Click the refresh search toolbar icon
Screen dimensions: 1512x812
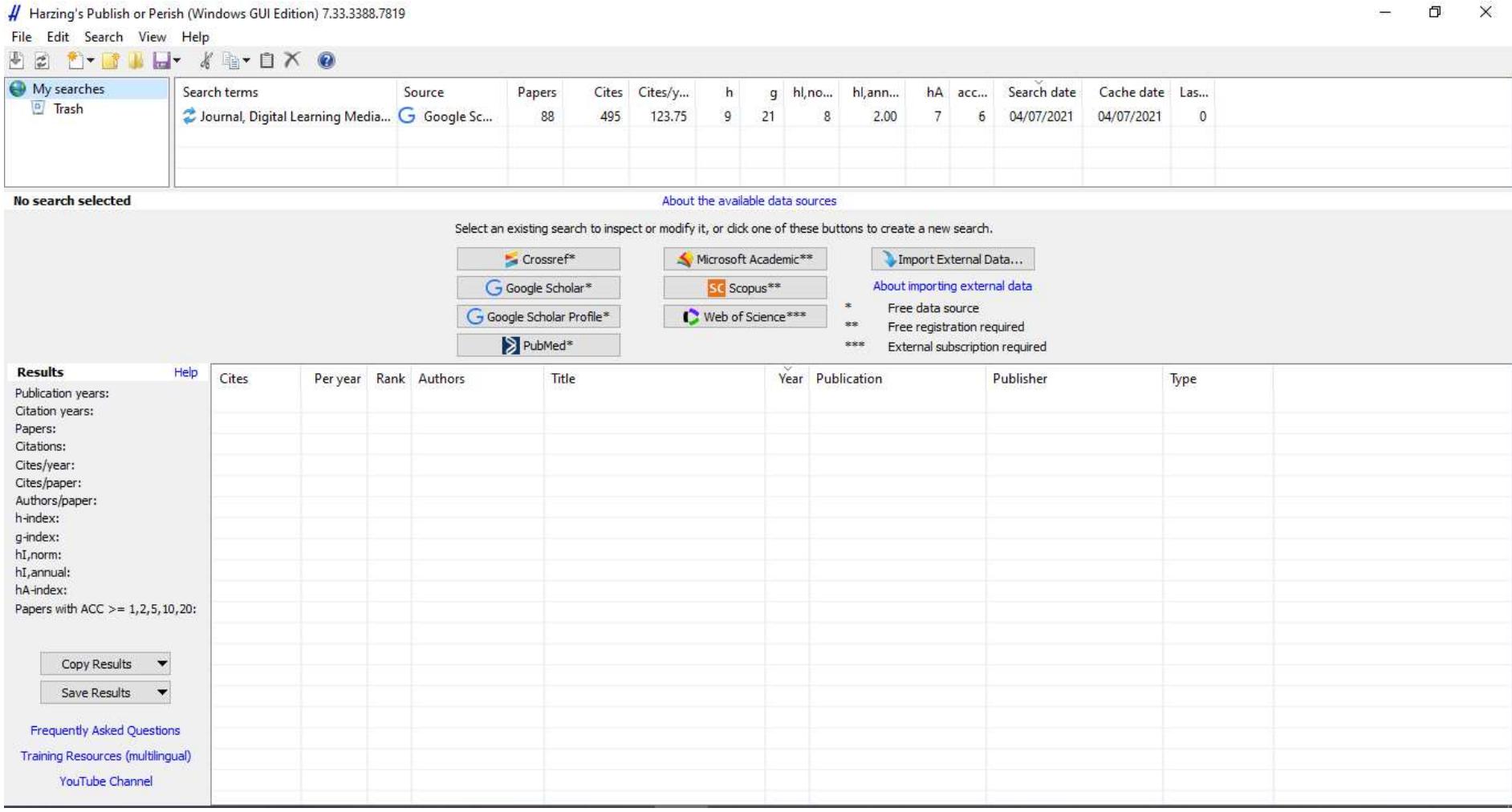click(42, 60)
